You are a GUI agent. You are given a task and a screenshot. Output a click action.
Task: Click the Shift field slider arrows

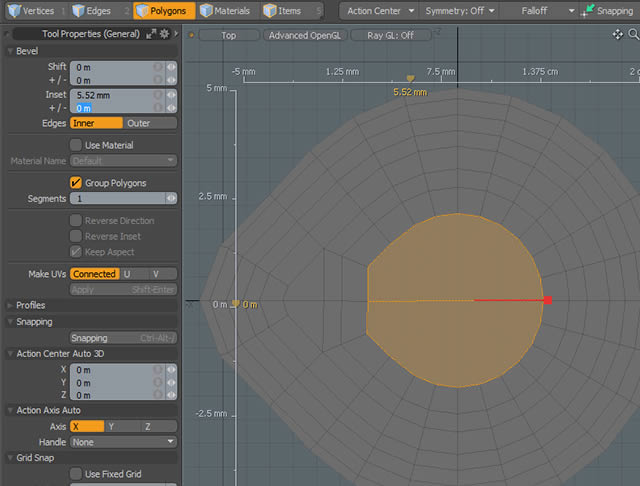[171, 67]
